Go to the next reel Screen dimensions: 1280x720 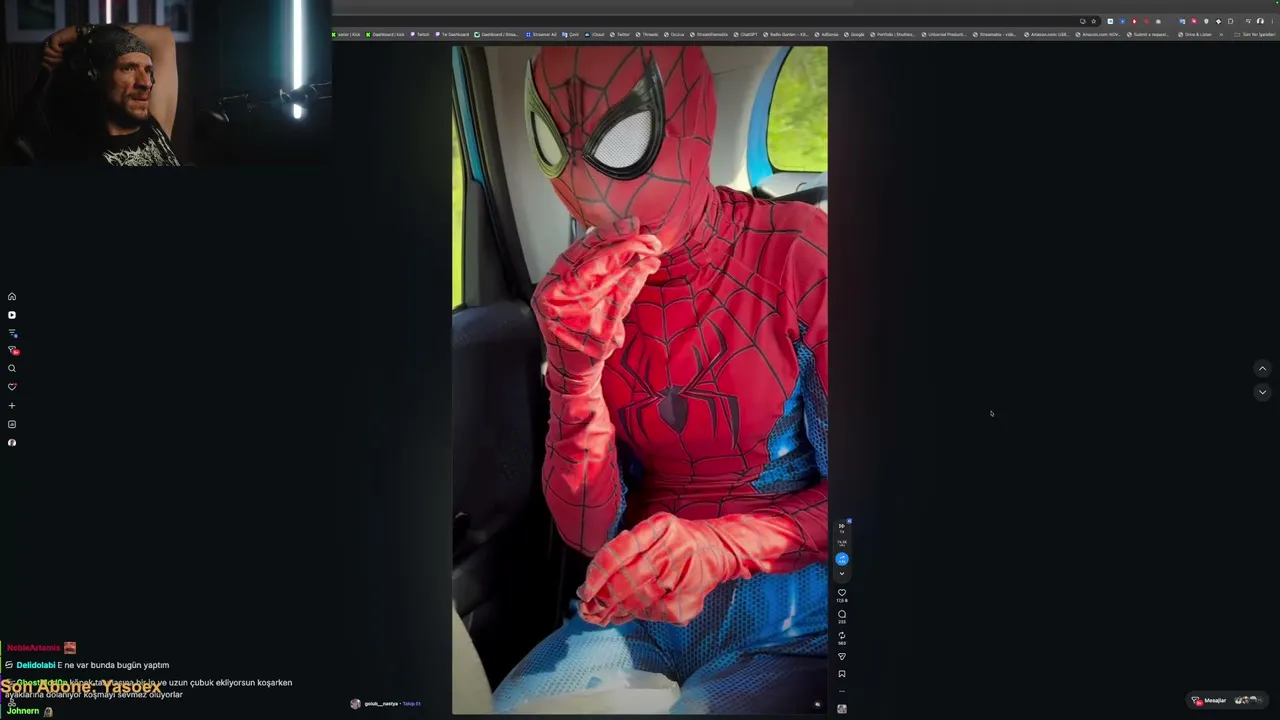click(x=1262, y=392)
